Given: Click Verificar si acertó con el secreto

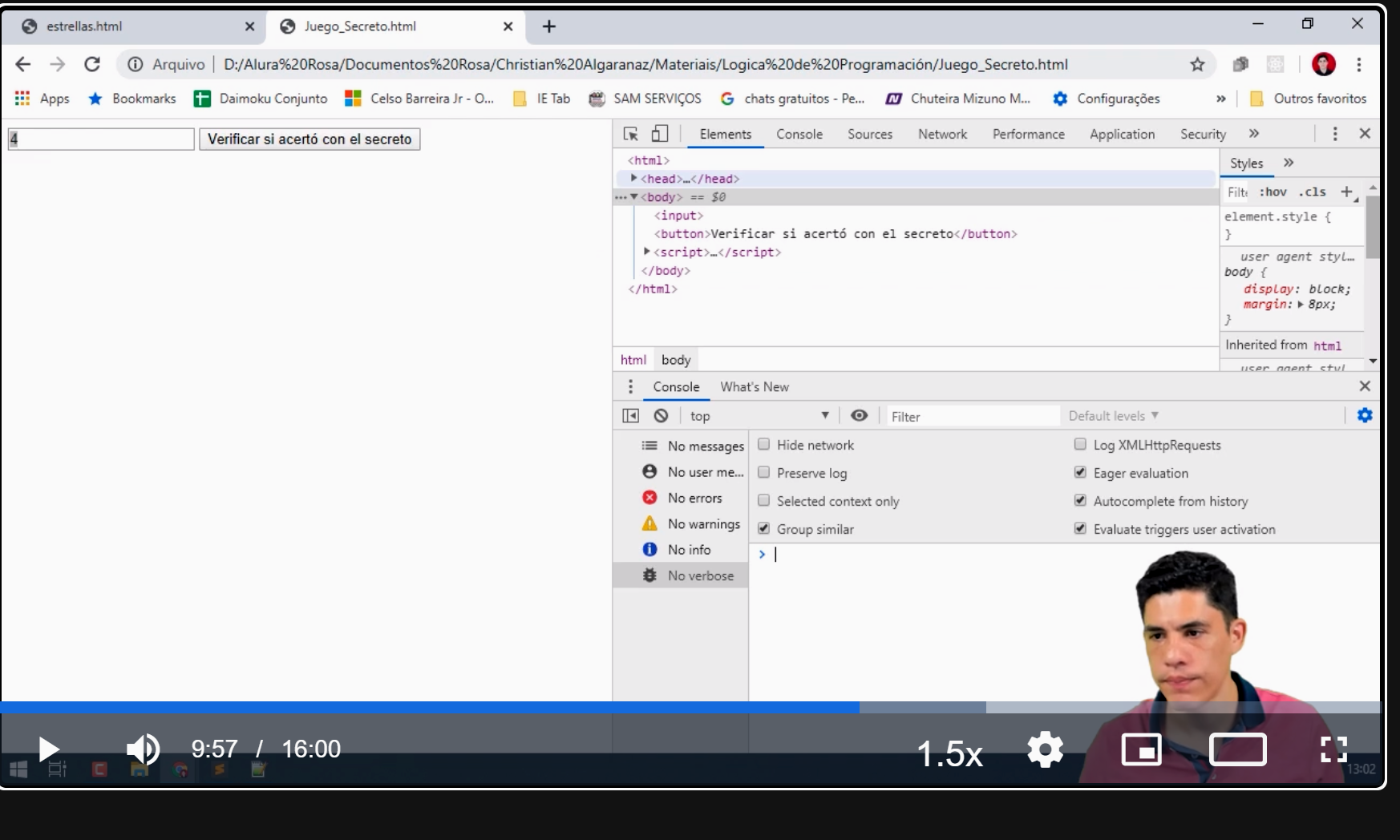Looking at the screenshot, I should tap(310, 139).
